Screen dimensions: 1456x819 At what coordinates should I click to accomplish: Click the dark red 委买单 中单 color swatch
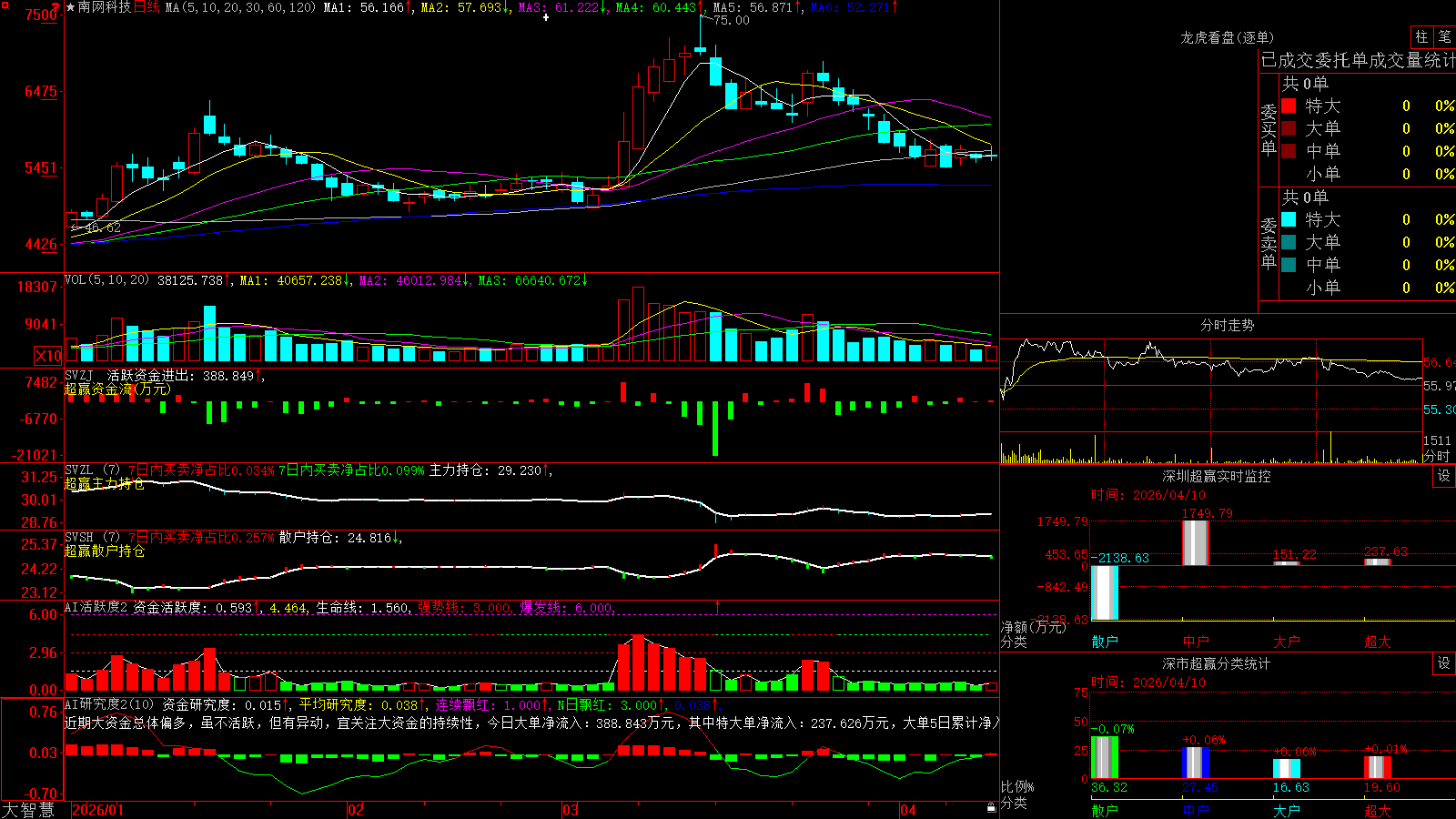(x=1289, y=151)
